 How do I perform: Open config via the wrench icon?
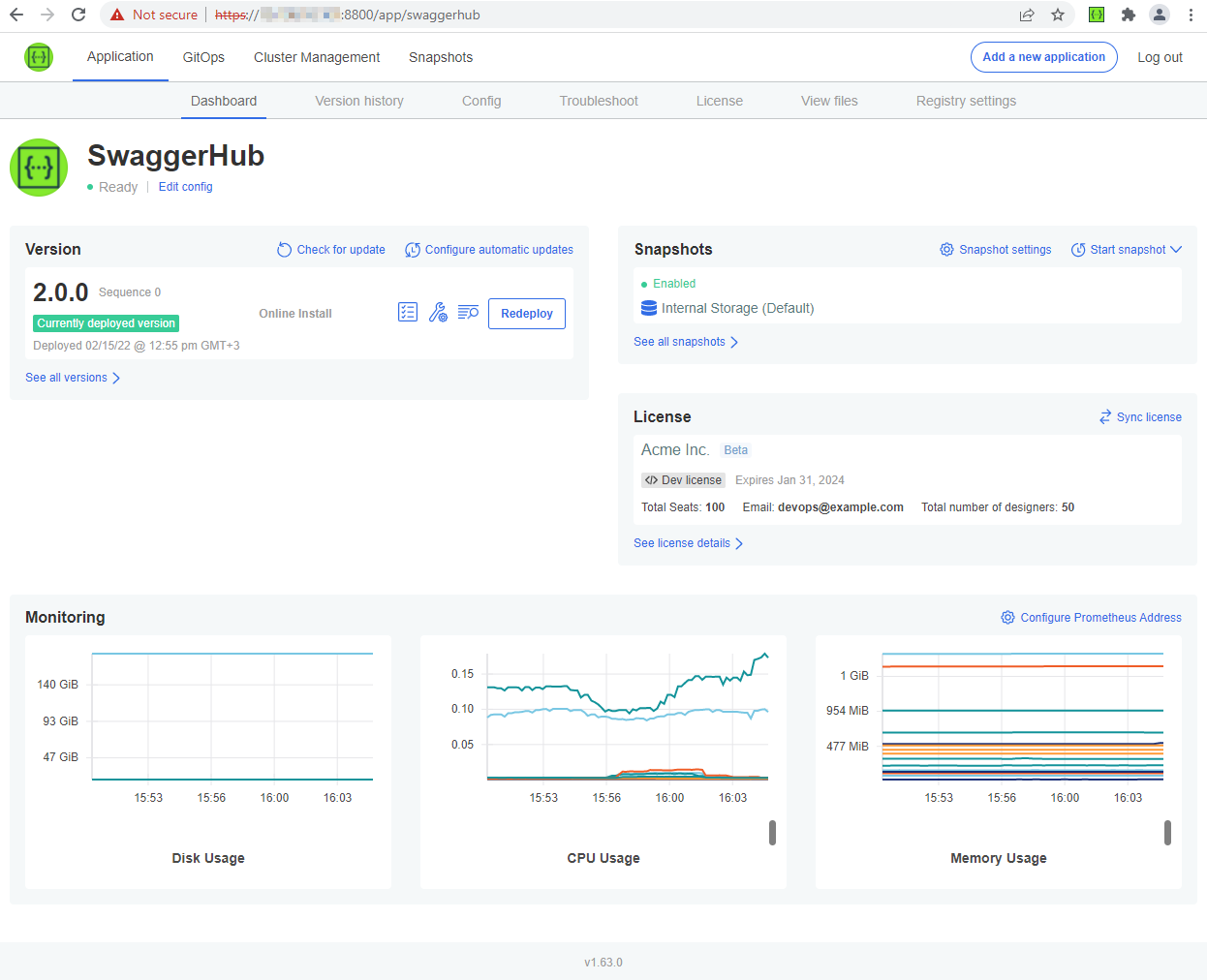(x=438, y=312)
